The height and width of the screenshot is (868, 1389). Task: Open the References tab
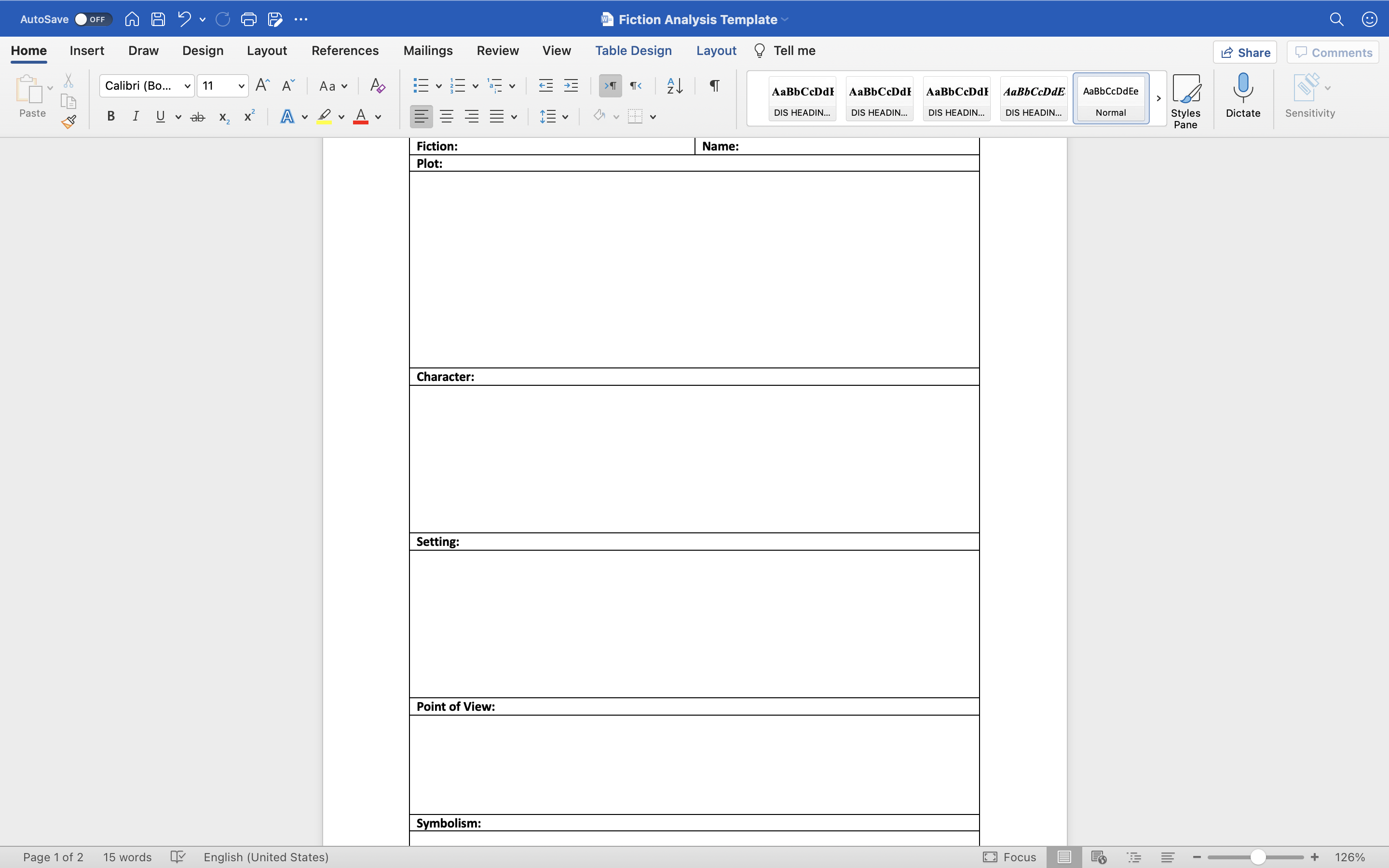click(x=345, y=51)
